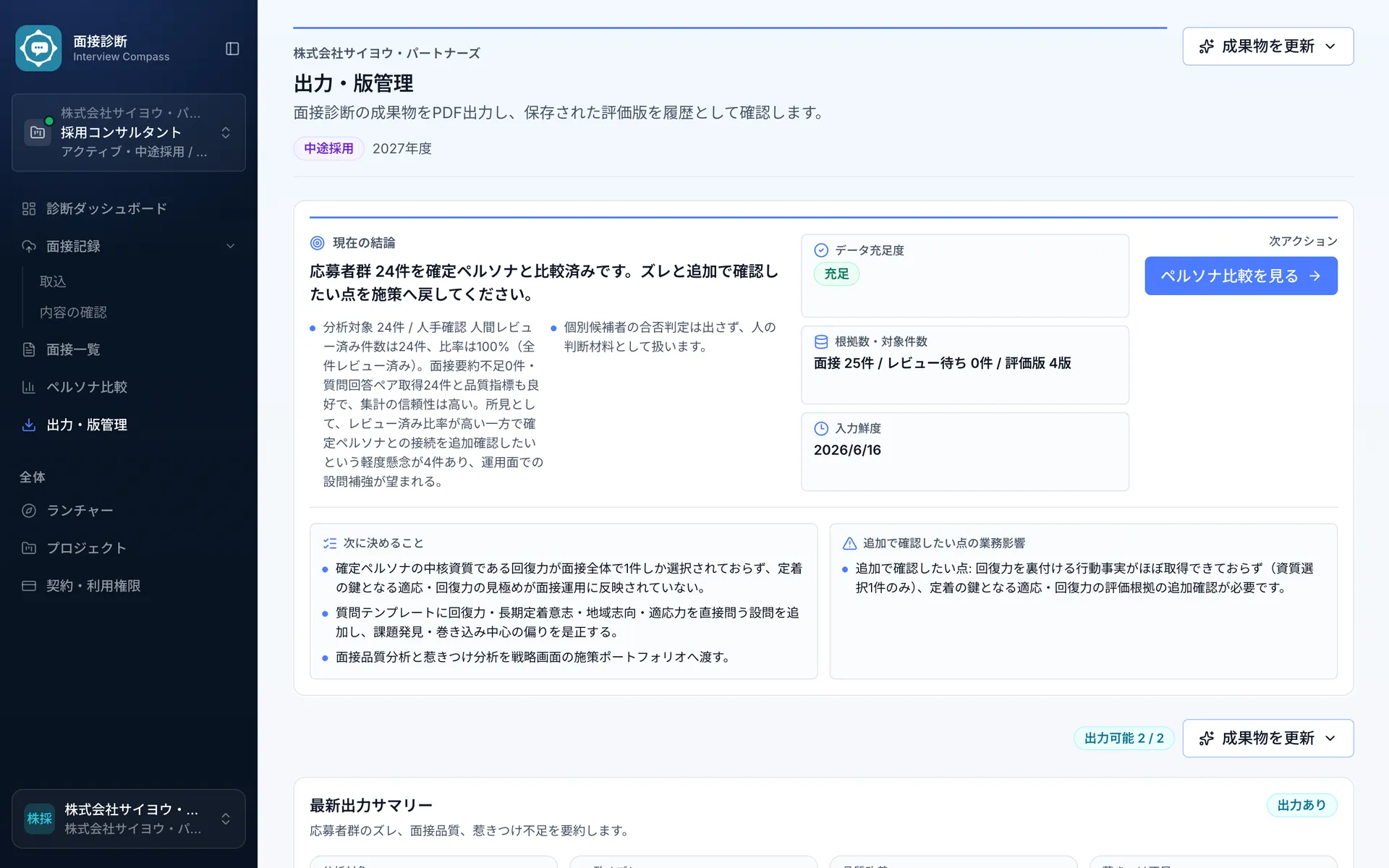
Task: Click text 面接 25件 / レビュー待ち 0件 / 評価版 4版
Action: tap(943, 363)
